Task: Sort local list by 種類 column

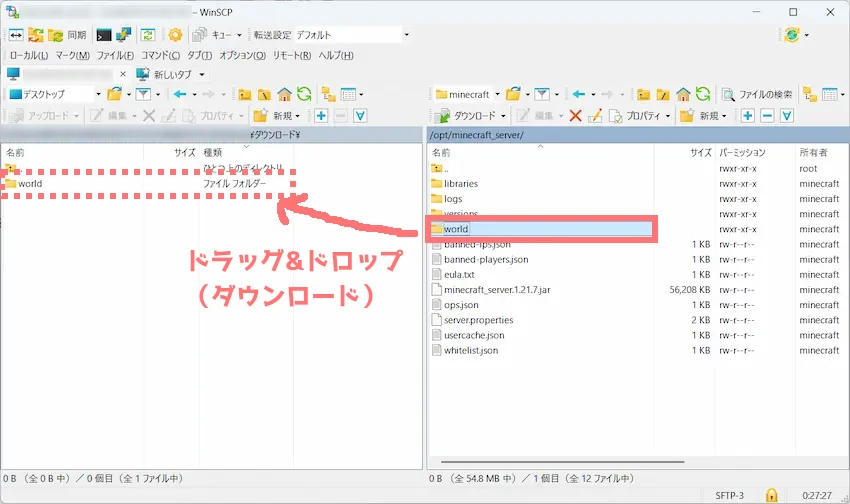Action: click(246, 152)
